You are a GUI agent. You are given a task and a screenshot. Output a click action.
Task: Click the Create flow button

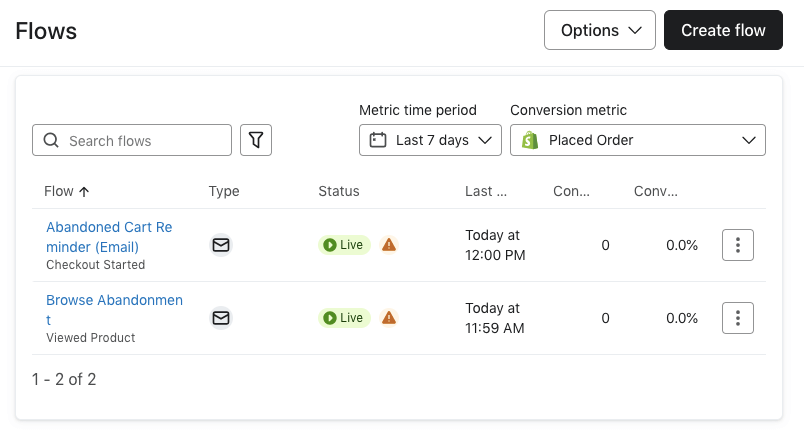[x=723, y=30]
